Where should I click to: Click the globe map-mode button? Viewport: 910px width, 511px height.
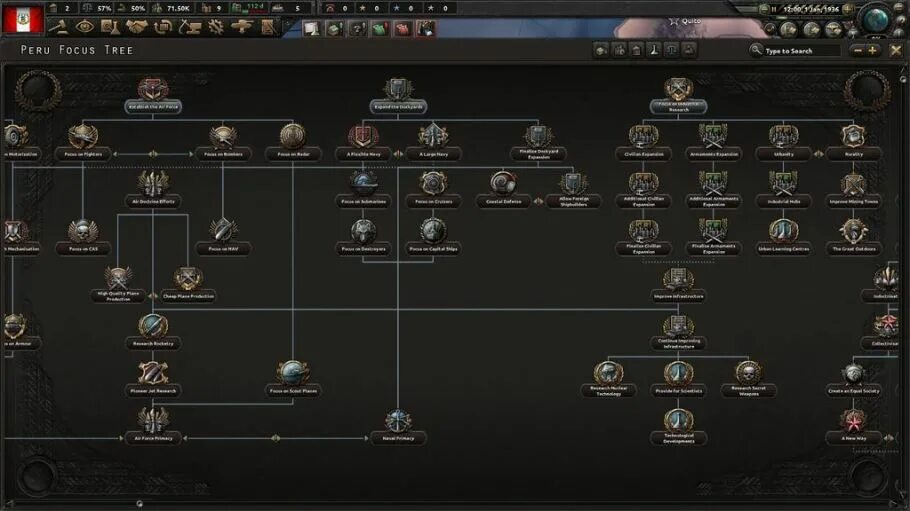tap(876, 20)
